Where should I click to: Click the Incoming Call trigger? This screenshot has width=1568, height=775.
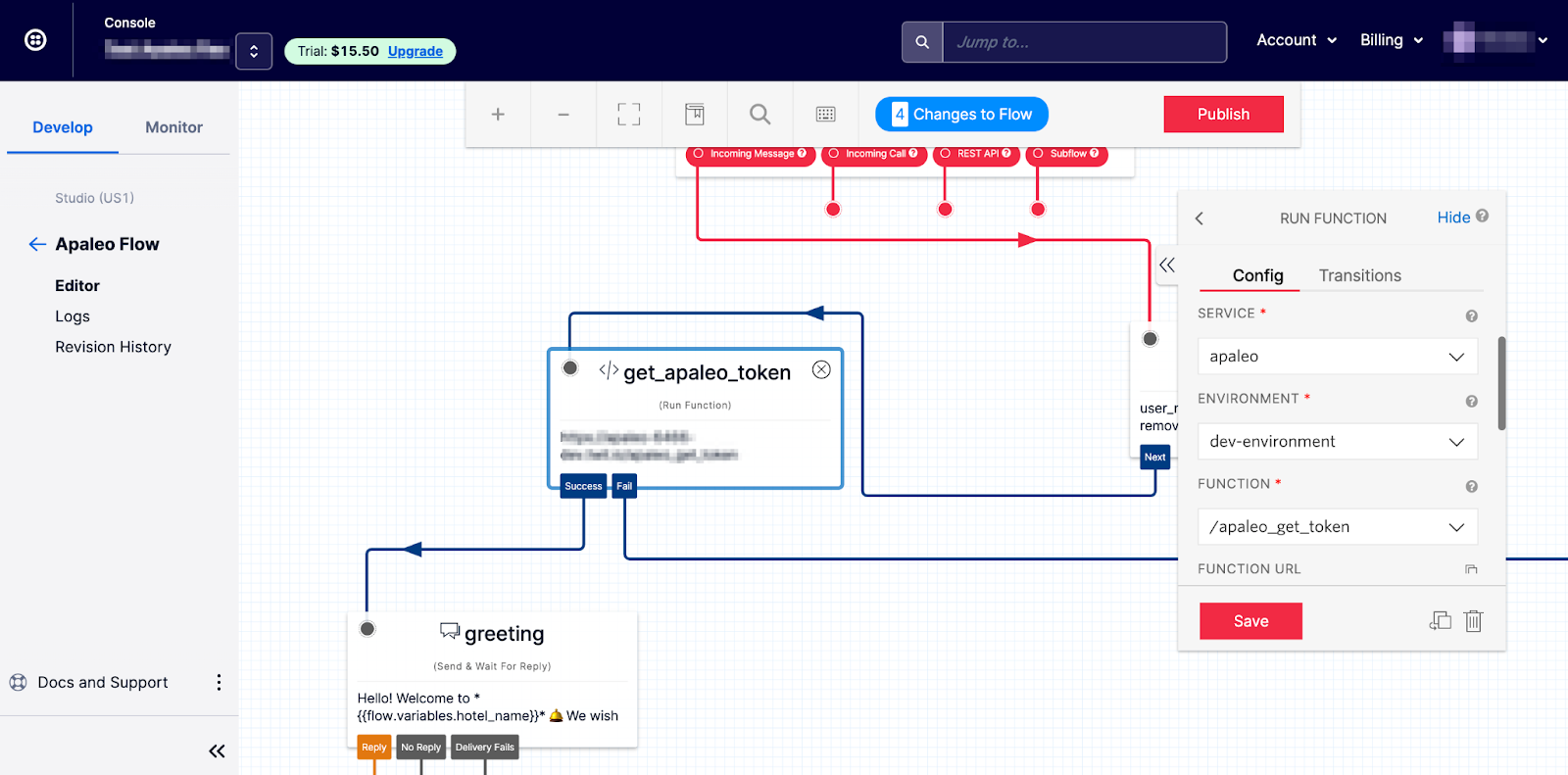click(x=874, y=154)
